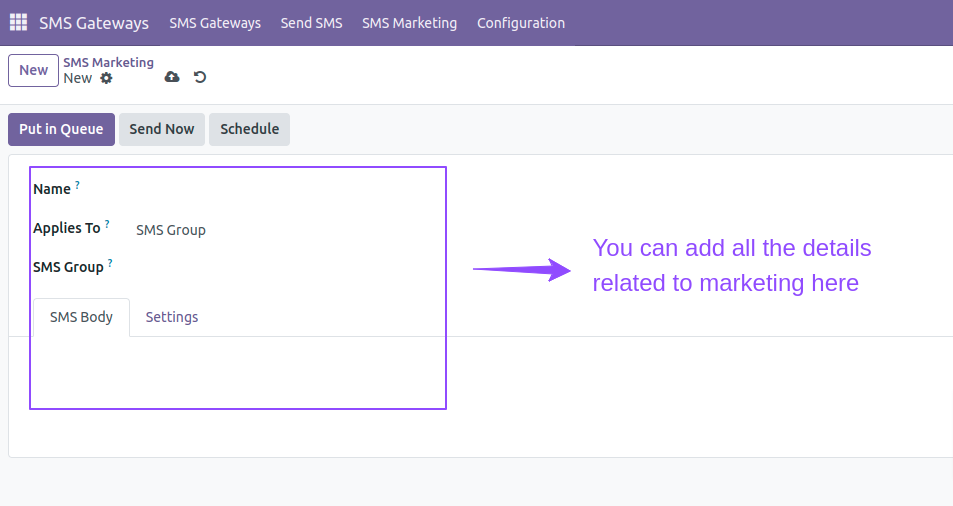
Task: Select the SMS Body tab
Action: (x=81, y=317)
